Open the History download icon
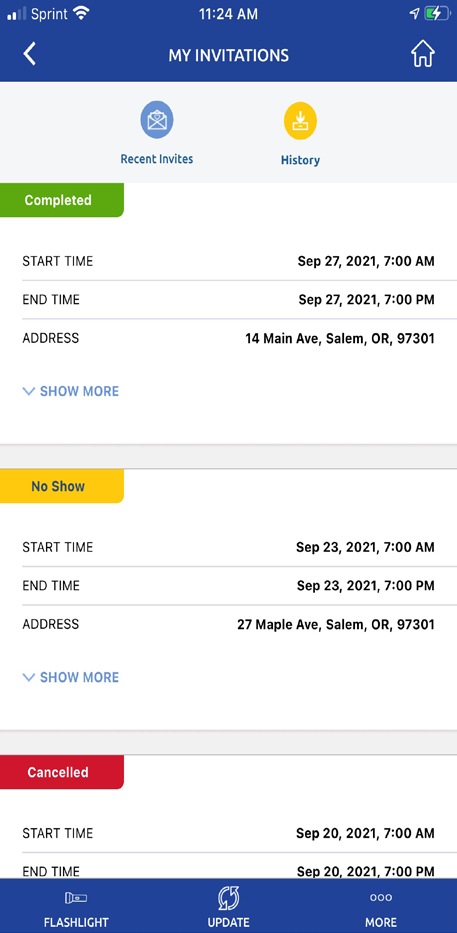This screenshot has height=933, width=457. (x=300, y=121)
